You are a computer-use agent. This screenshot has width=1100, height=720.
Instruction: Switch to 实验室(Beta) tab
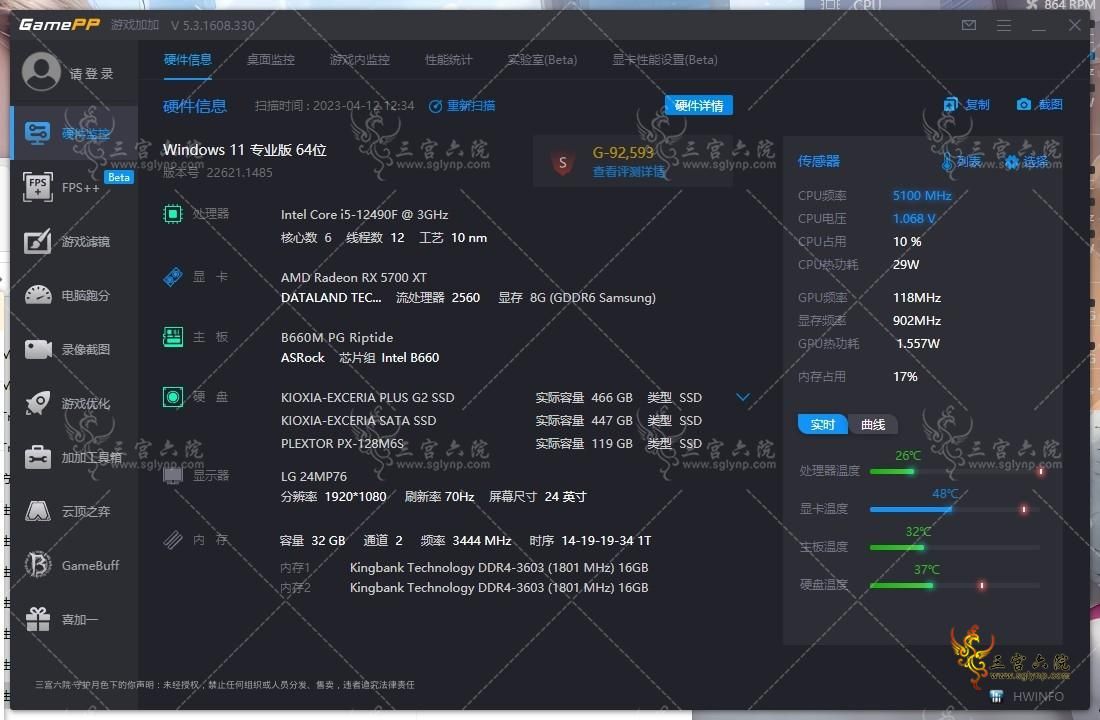542,60
